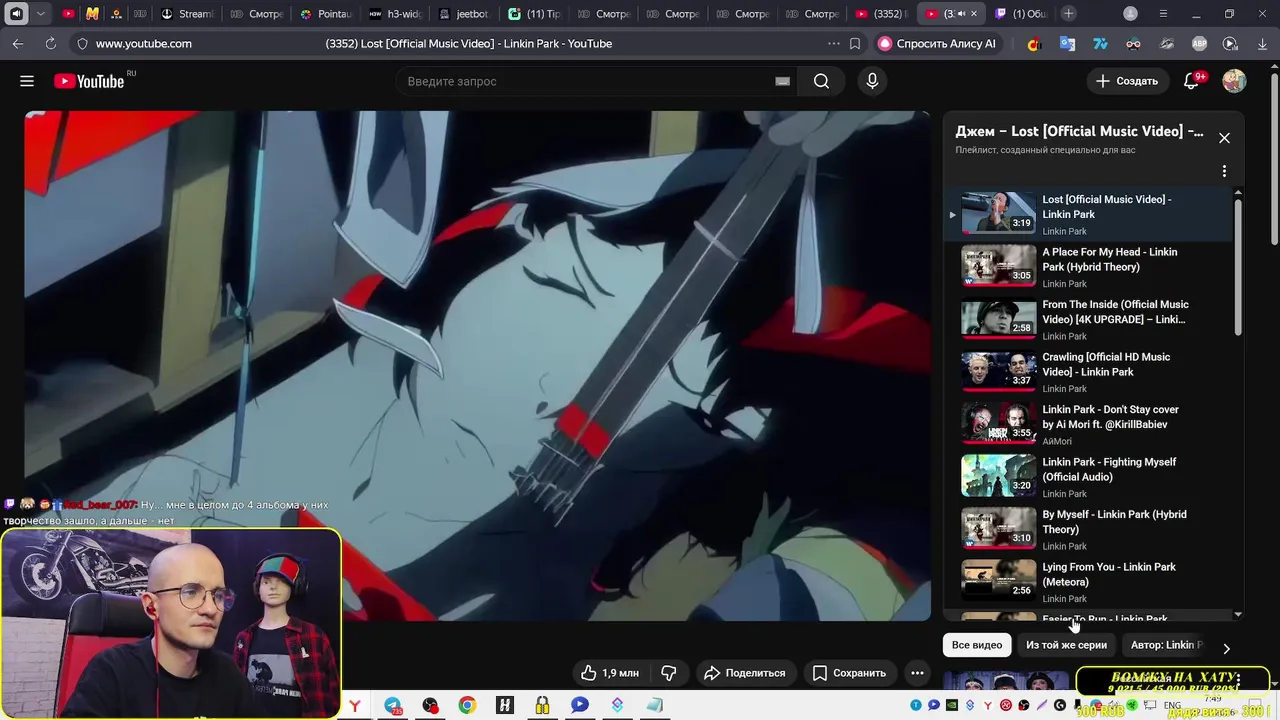Open the ABP adblock extension icon
Viewport: 1280px width, 720px height.
click(x=1199, y=43)
